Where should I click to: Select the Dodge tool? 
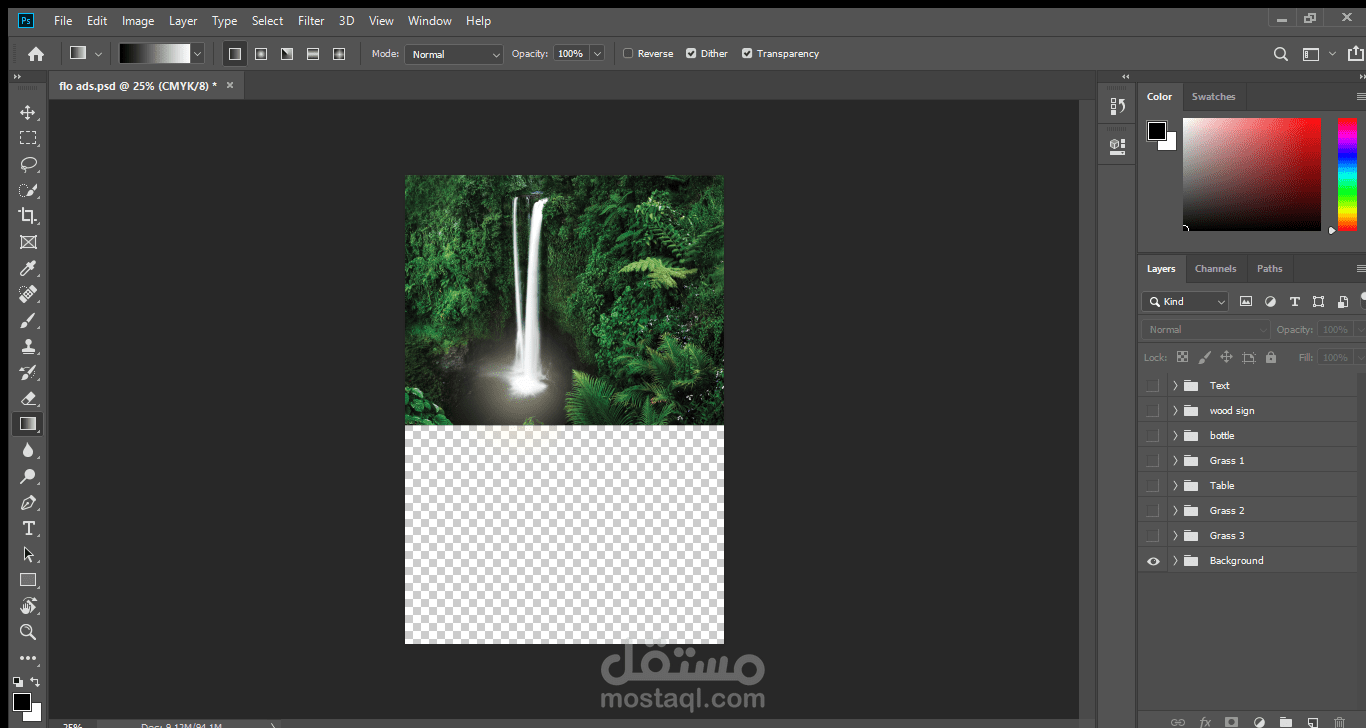coord(28,476)
